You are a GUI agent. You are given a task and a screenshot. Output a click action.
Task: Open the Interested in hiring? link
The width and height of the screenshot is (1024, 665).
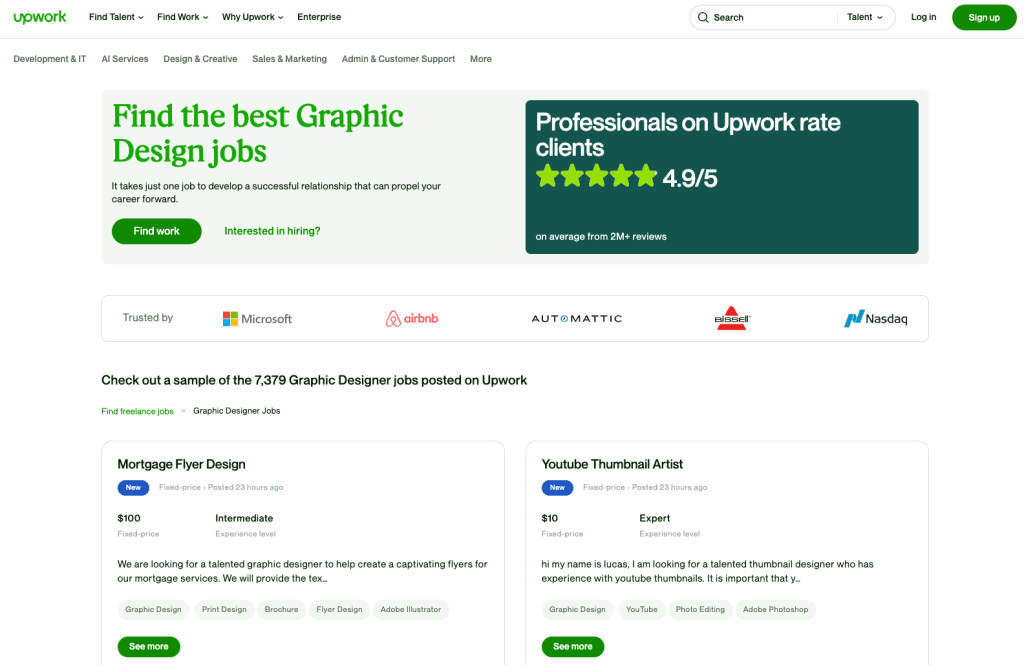pos(272,231)
